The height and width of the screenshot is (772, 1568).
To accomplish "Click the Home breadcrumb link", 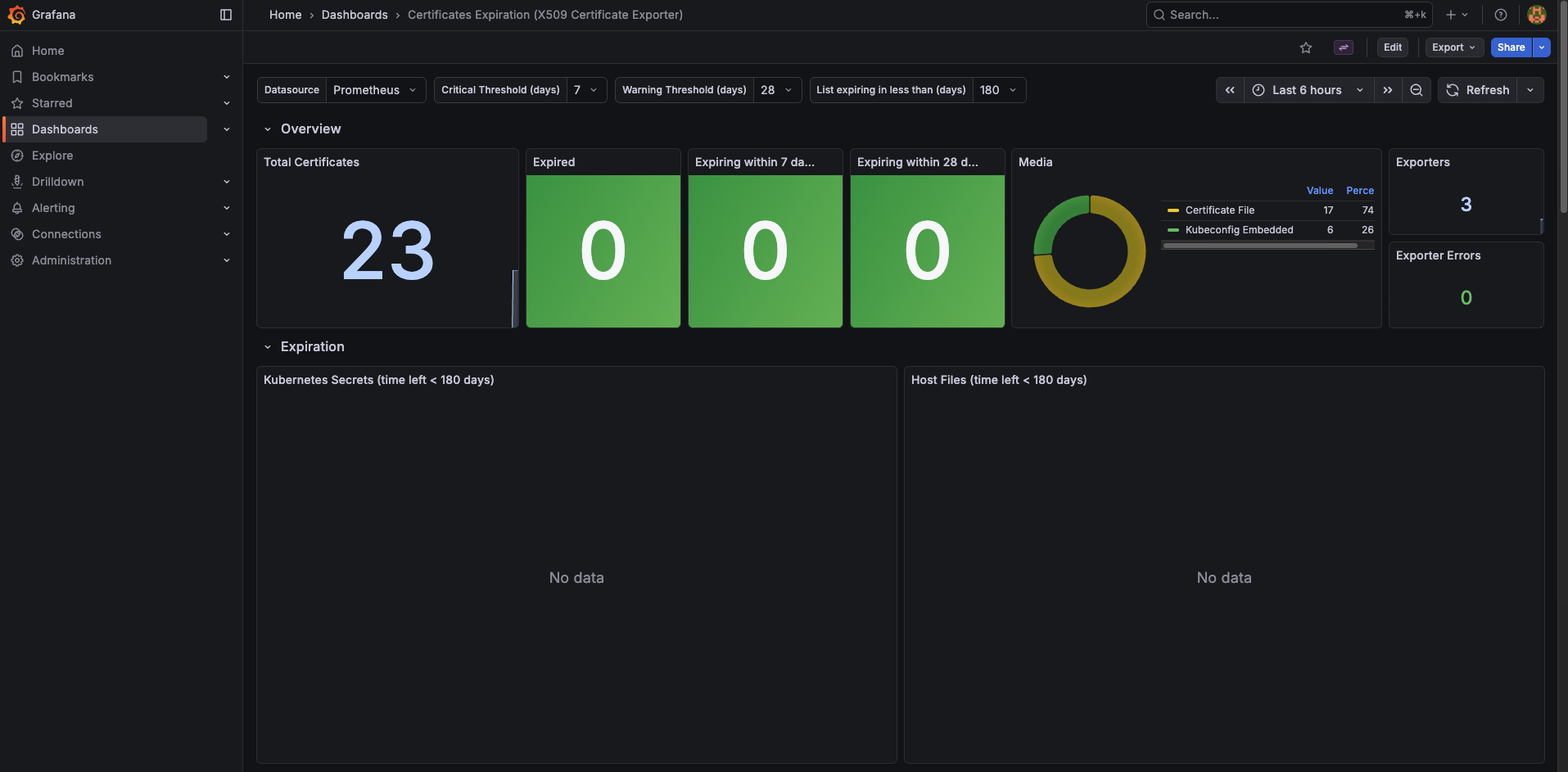I will (285, 15).
